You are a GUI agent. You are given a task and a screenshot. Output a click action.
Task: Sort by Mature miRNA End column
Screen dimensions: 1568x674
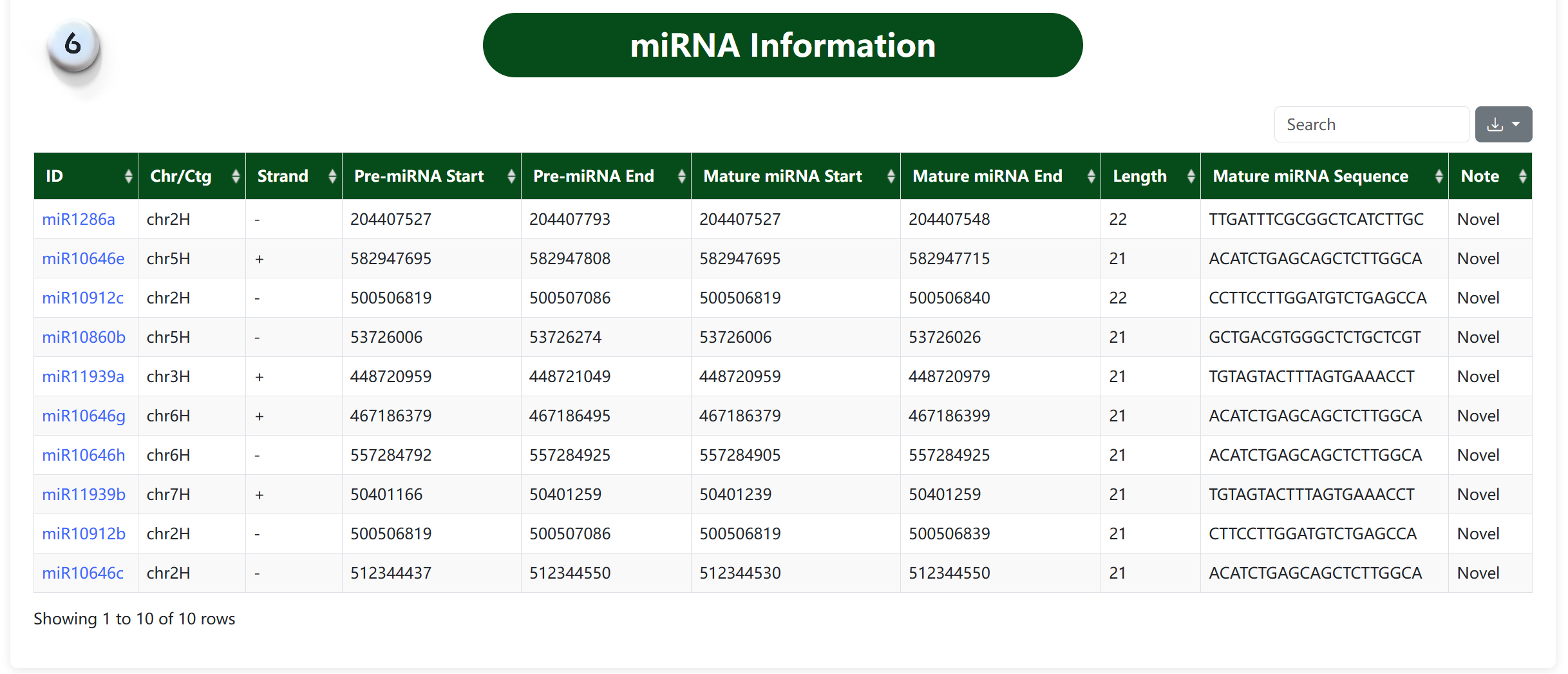pyautogui.click(x=1091, y=176)
